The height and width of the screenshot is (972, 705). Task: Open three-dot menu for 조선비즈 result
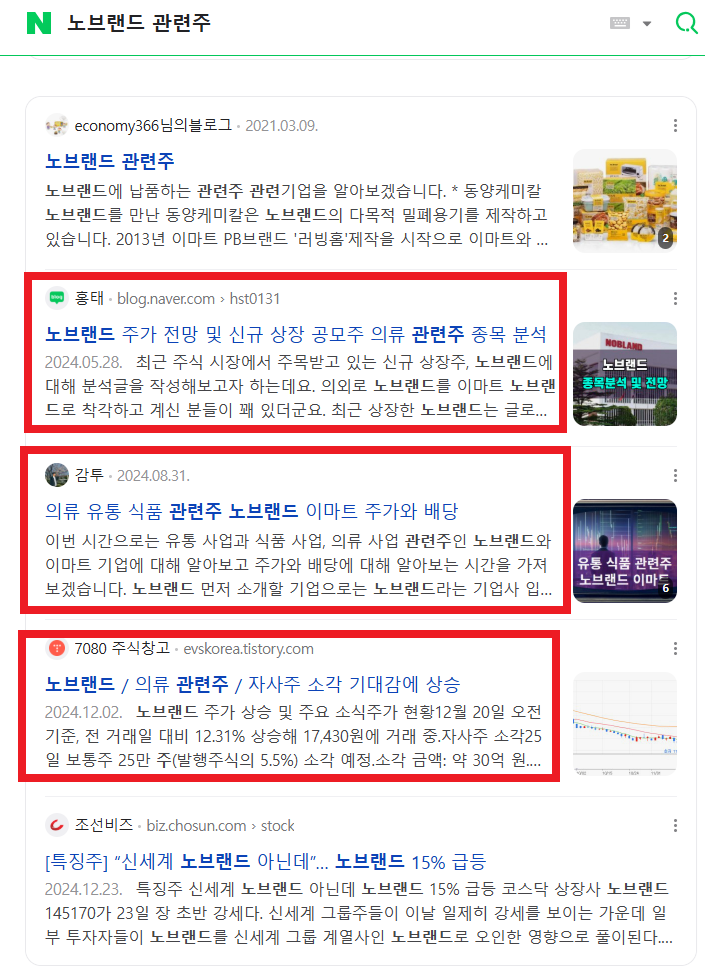point(675,825)
